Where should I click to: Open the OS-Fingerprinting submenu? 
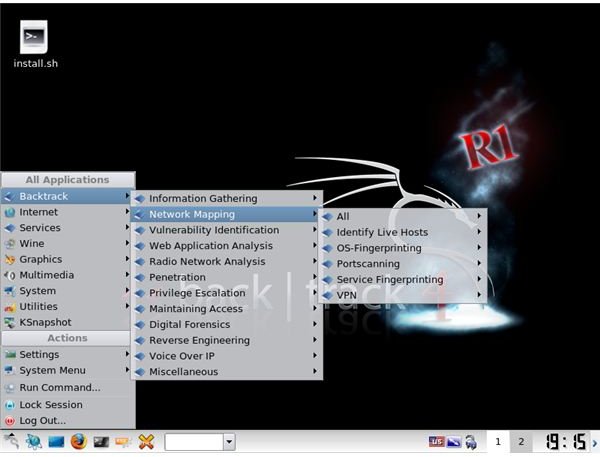(x=403, y=248)
